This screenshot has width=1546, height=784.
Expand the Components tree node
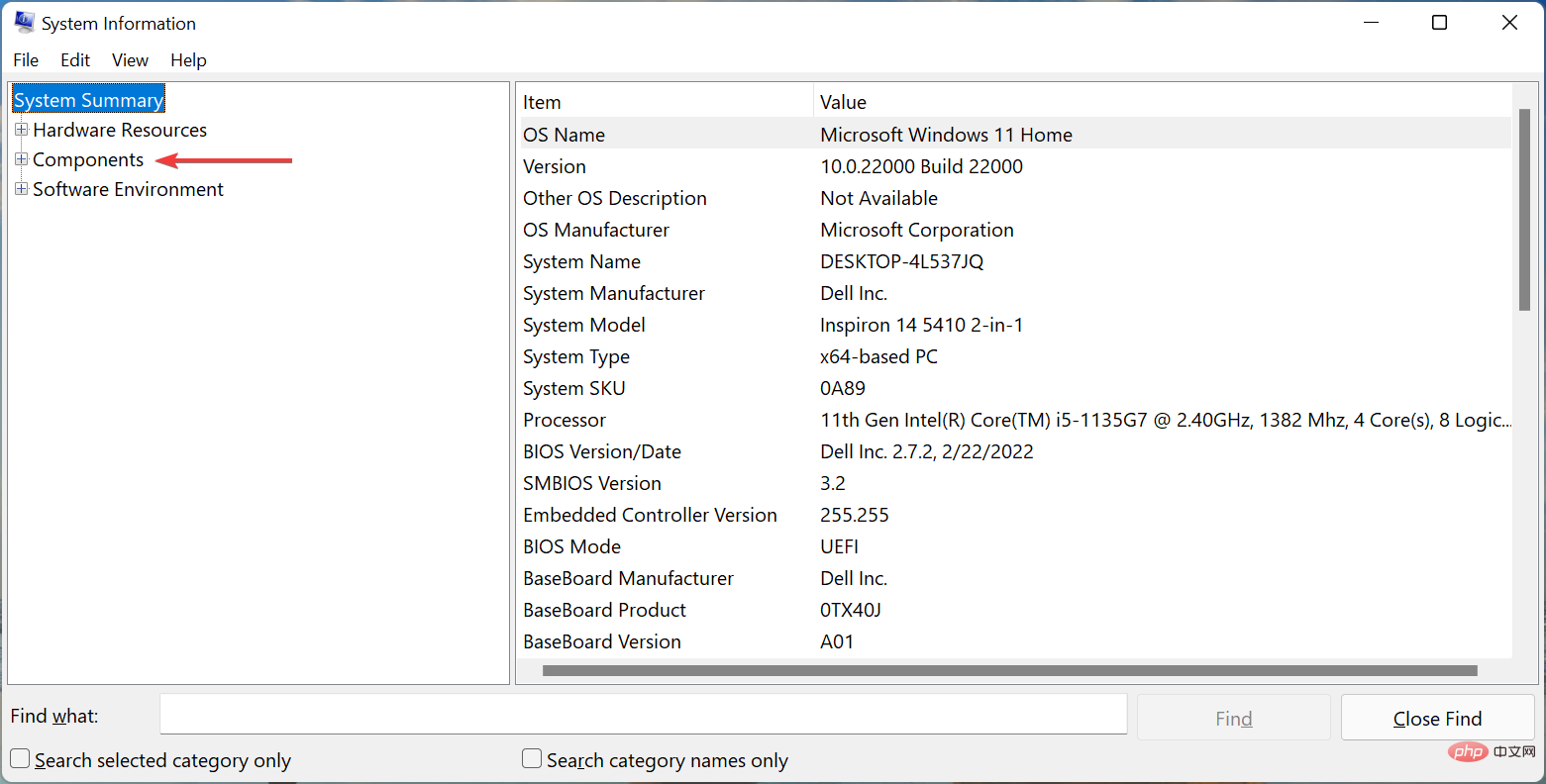(x=22, y=159)
